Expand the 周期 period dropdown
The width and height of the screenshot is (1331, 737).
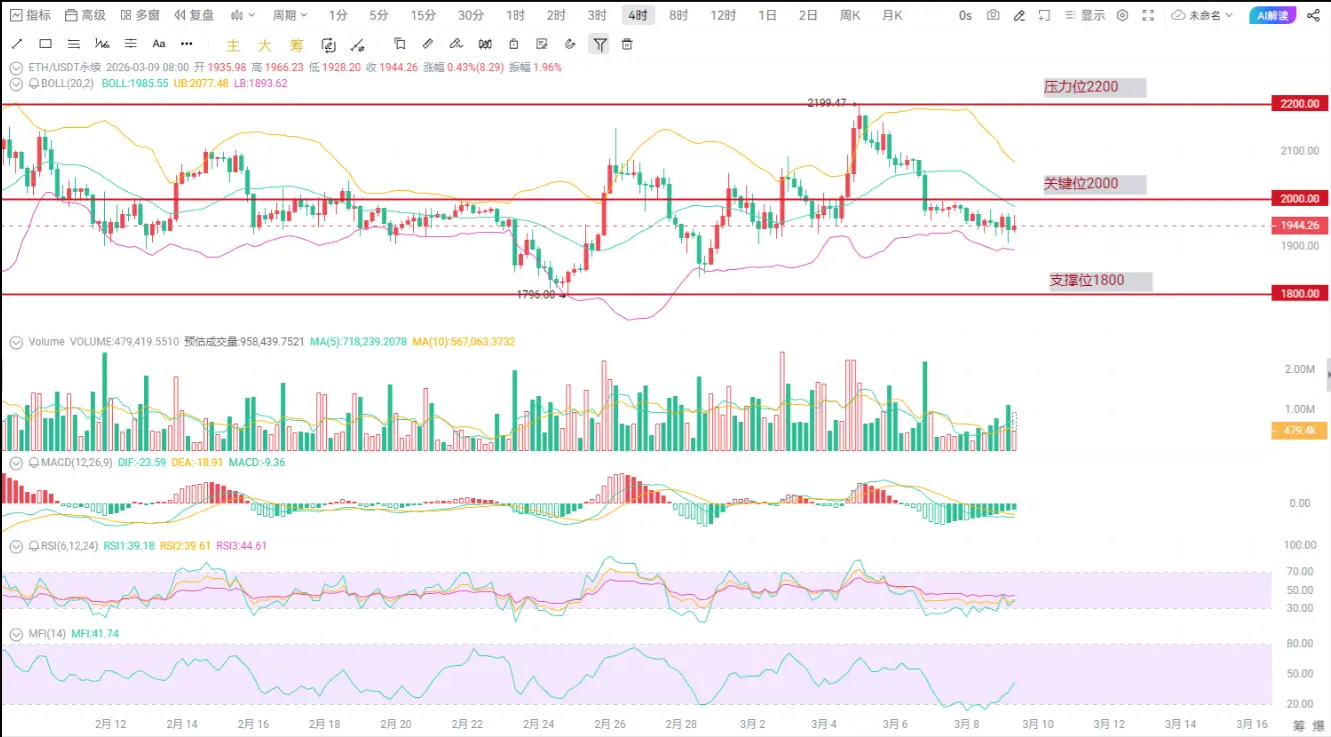290,15
